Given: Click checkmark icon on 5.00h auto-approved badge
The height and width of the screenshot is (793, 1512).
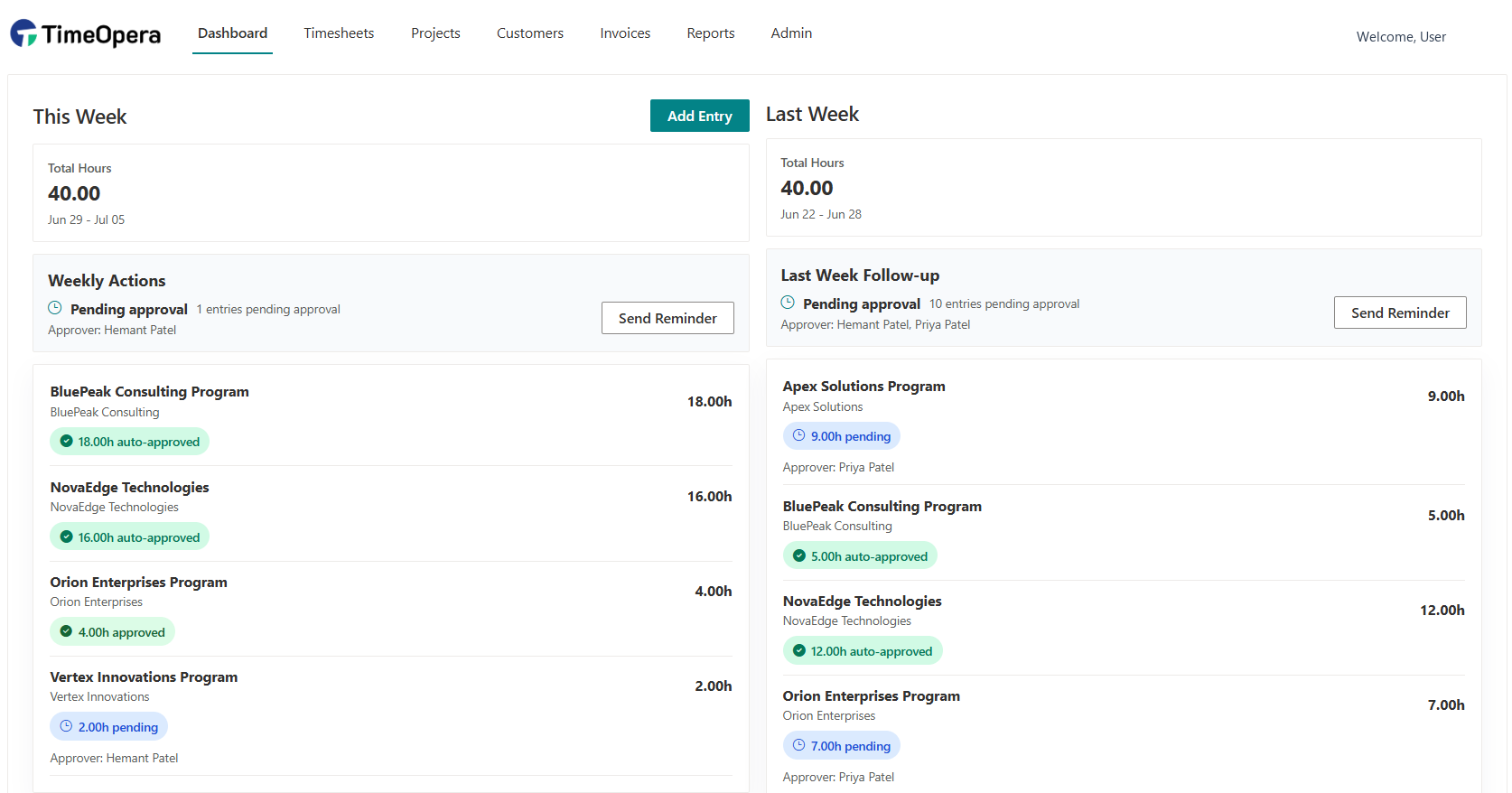Looking at the screenshot, I should coord(798,555).
